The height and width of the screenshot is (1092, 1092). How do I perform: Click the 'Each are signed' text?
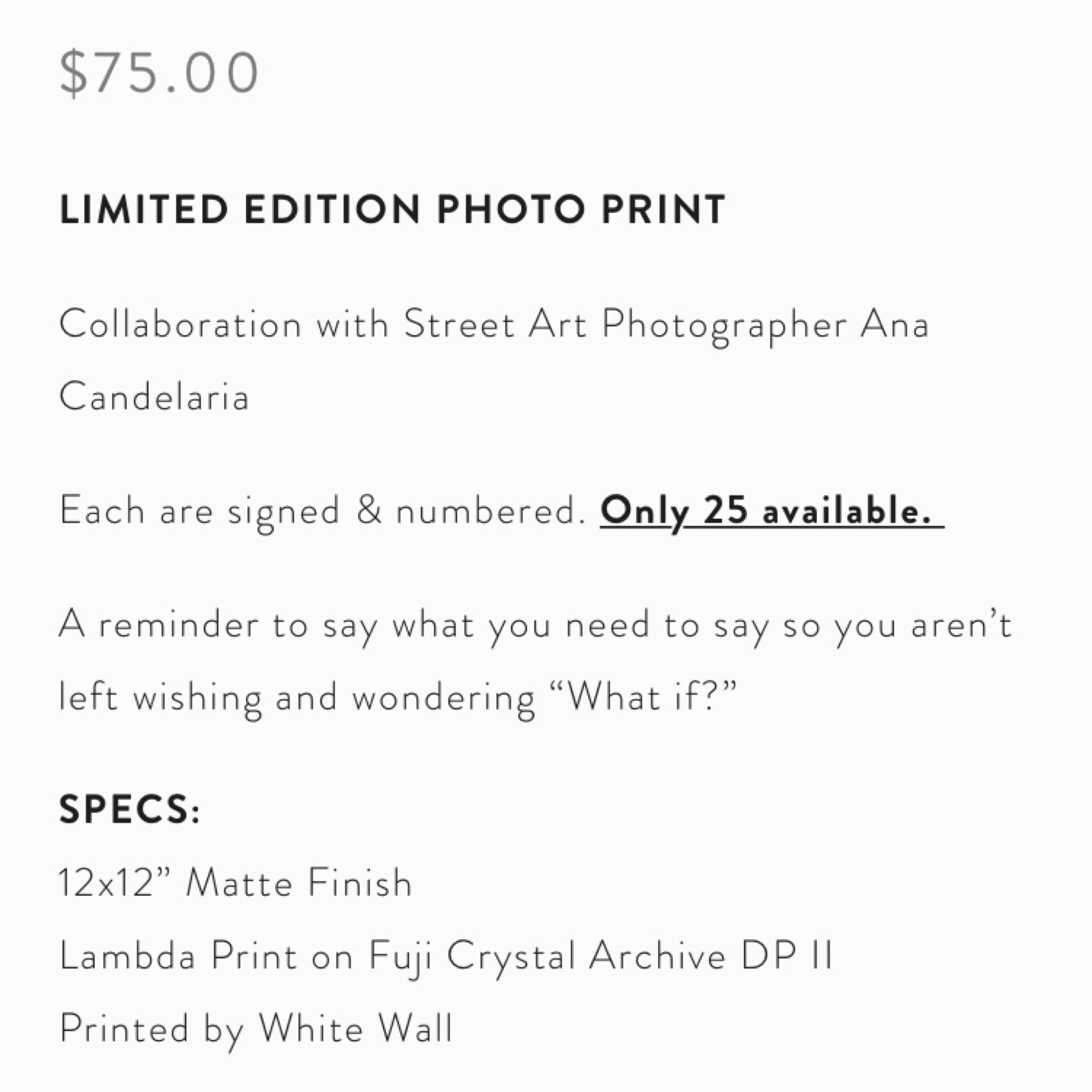[x=199, y=511]
